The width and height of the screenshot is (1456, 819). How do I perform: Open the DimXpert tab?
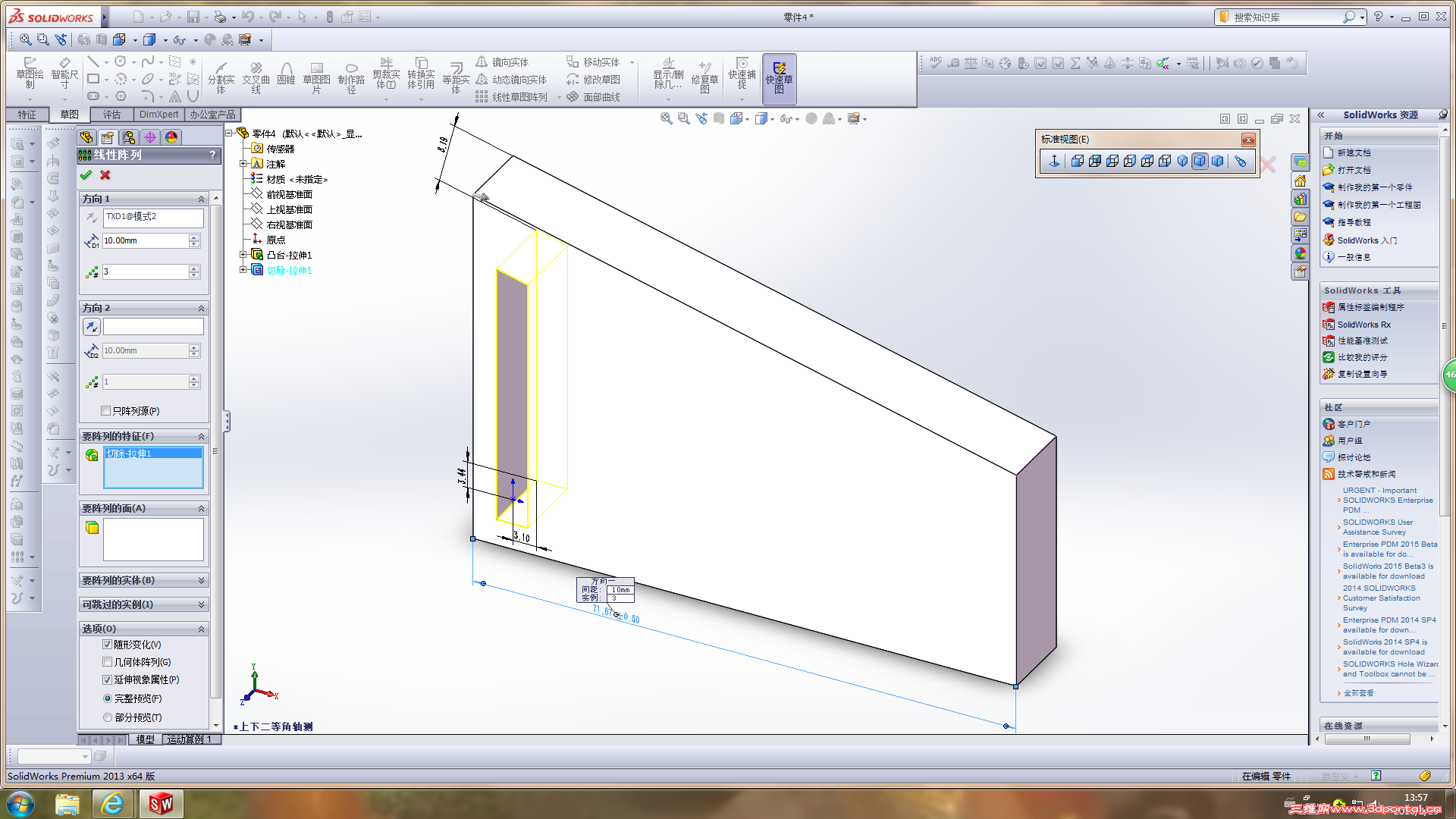pos(158,115)
